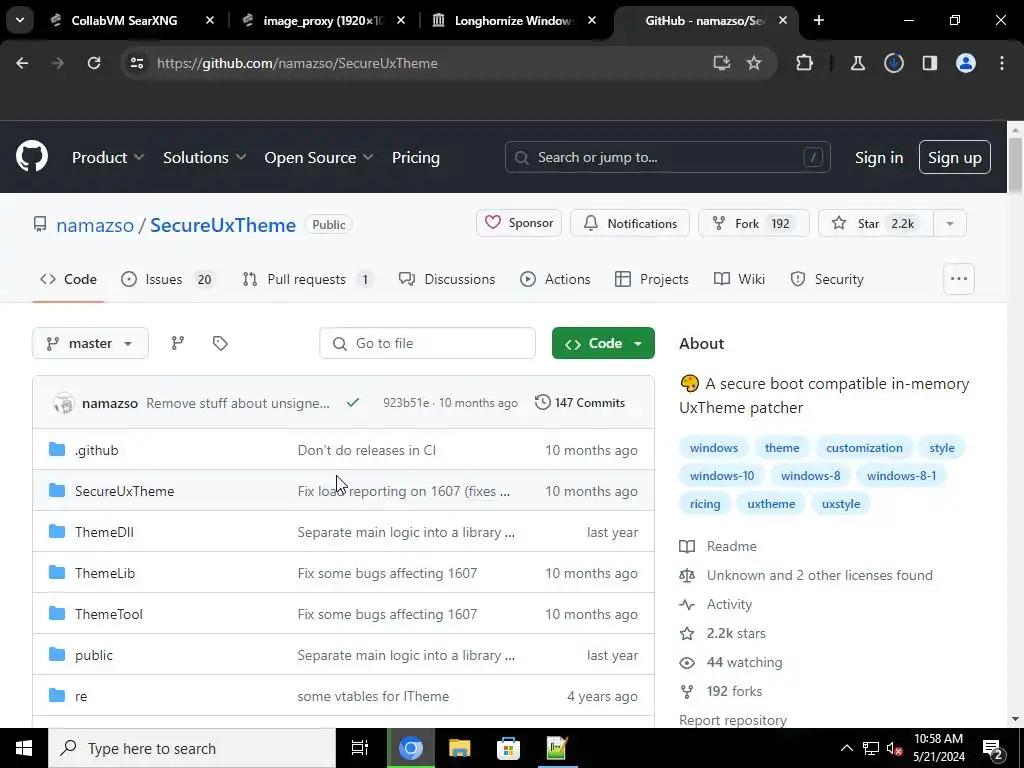Open the Projects tab
The image size is (1024, 768).
click(x=652, y=279)
